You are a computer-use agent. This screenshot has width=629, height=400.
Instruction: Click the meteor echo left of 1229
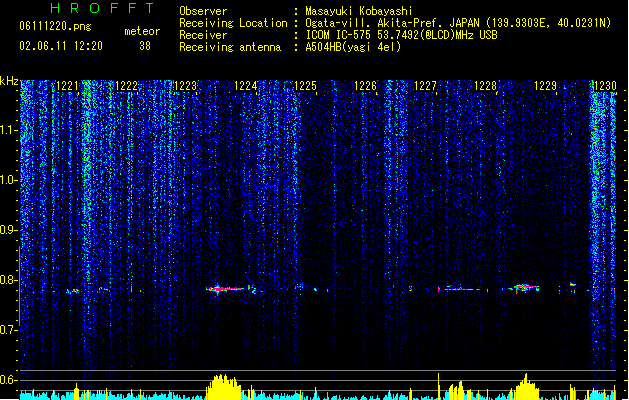tap(523, 288)
